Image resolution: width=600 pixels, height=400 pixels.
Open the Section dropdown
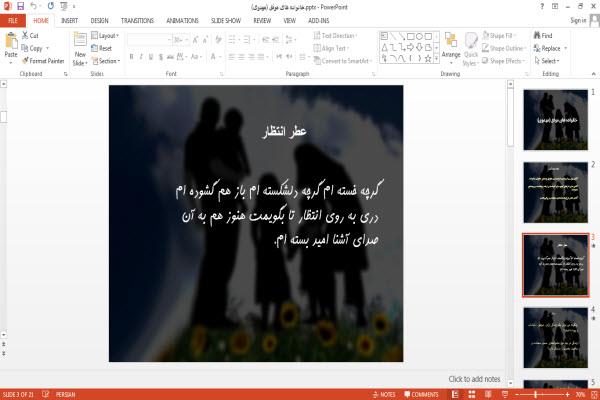[106, 61]
